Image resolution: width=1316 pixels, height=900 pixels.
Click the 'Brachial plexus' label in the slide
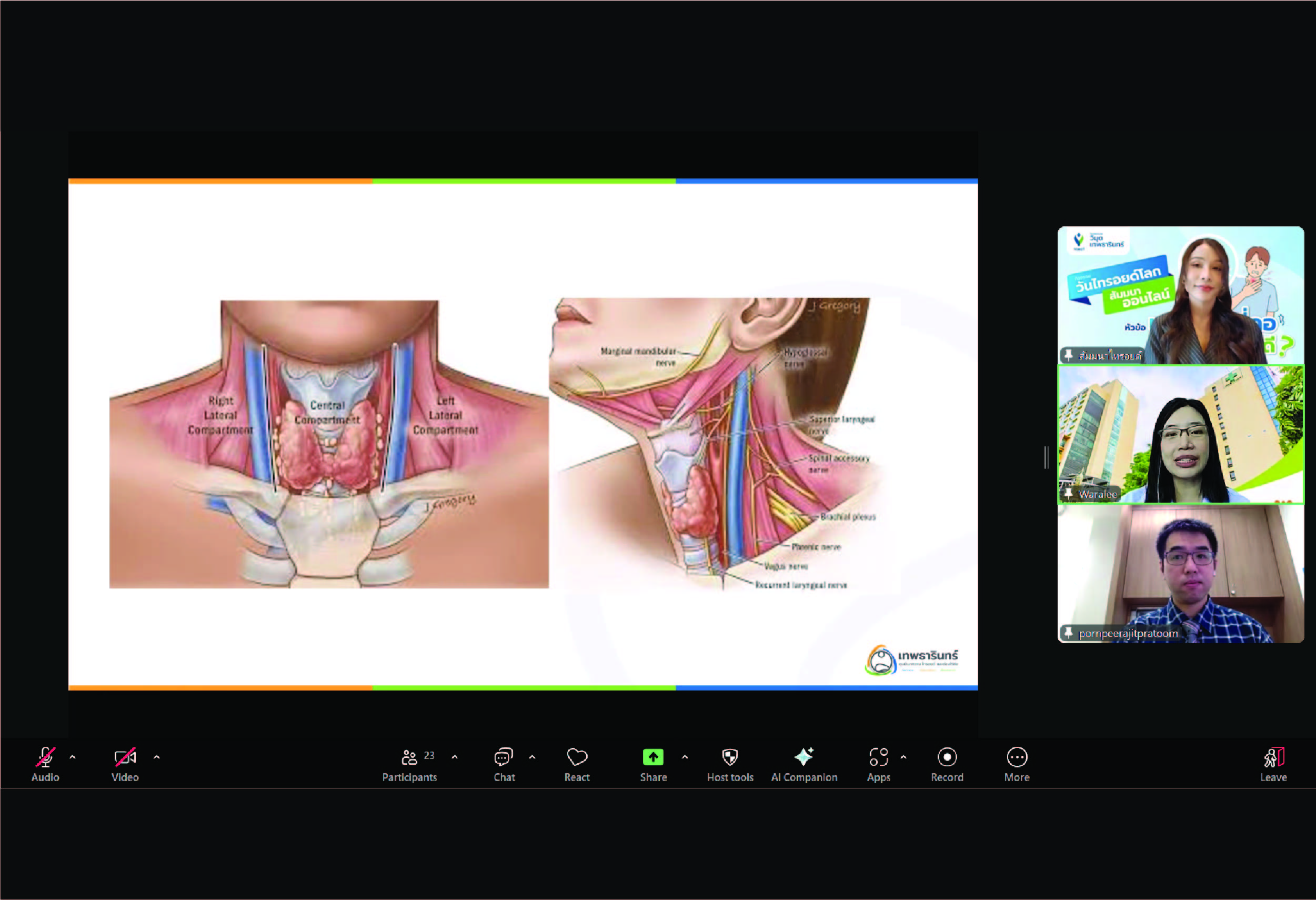(x=848, y=516)
